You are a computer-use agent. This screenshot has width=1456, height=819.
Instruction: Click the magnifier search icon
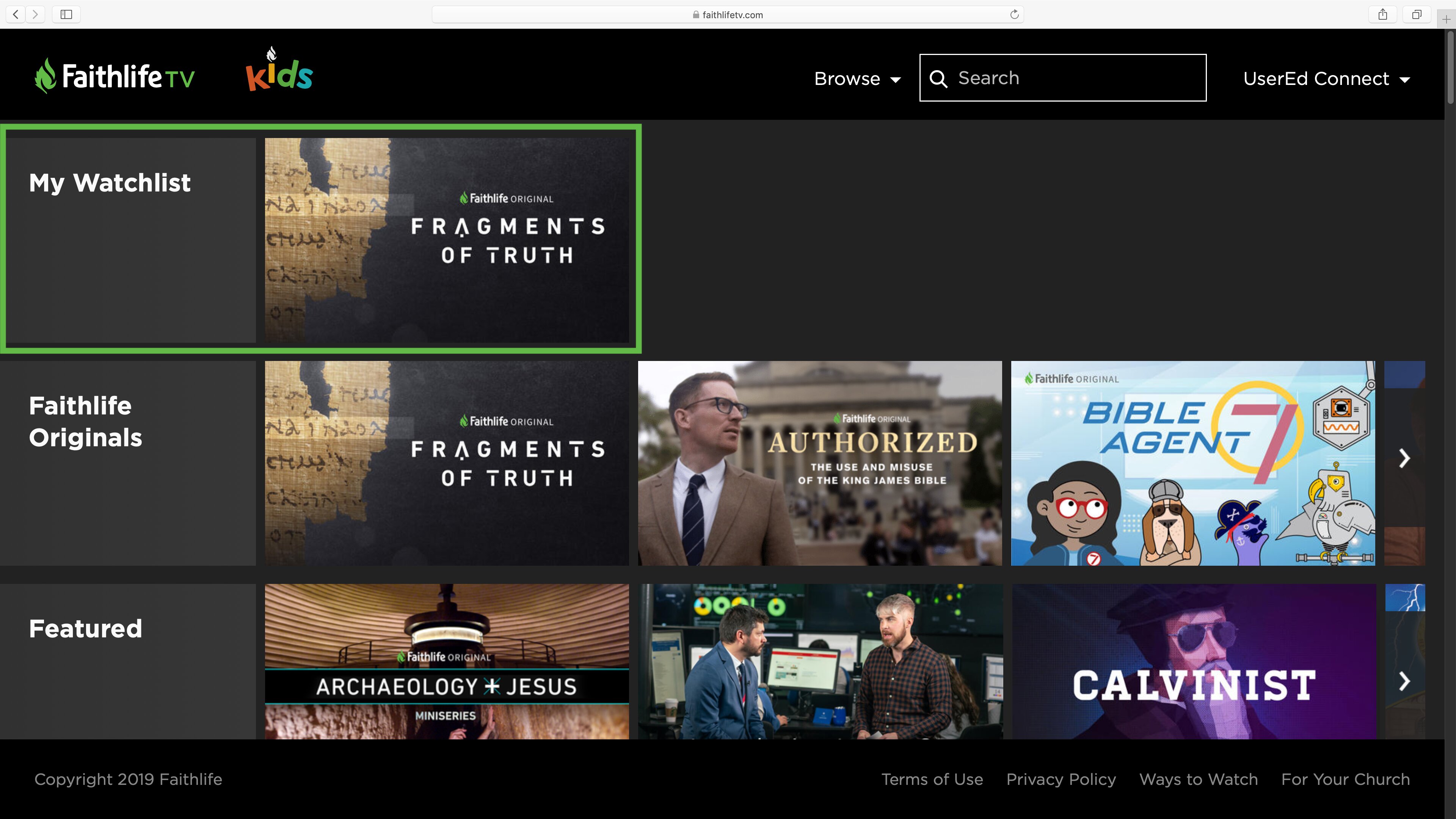(938, 78)
